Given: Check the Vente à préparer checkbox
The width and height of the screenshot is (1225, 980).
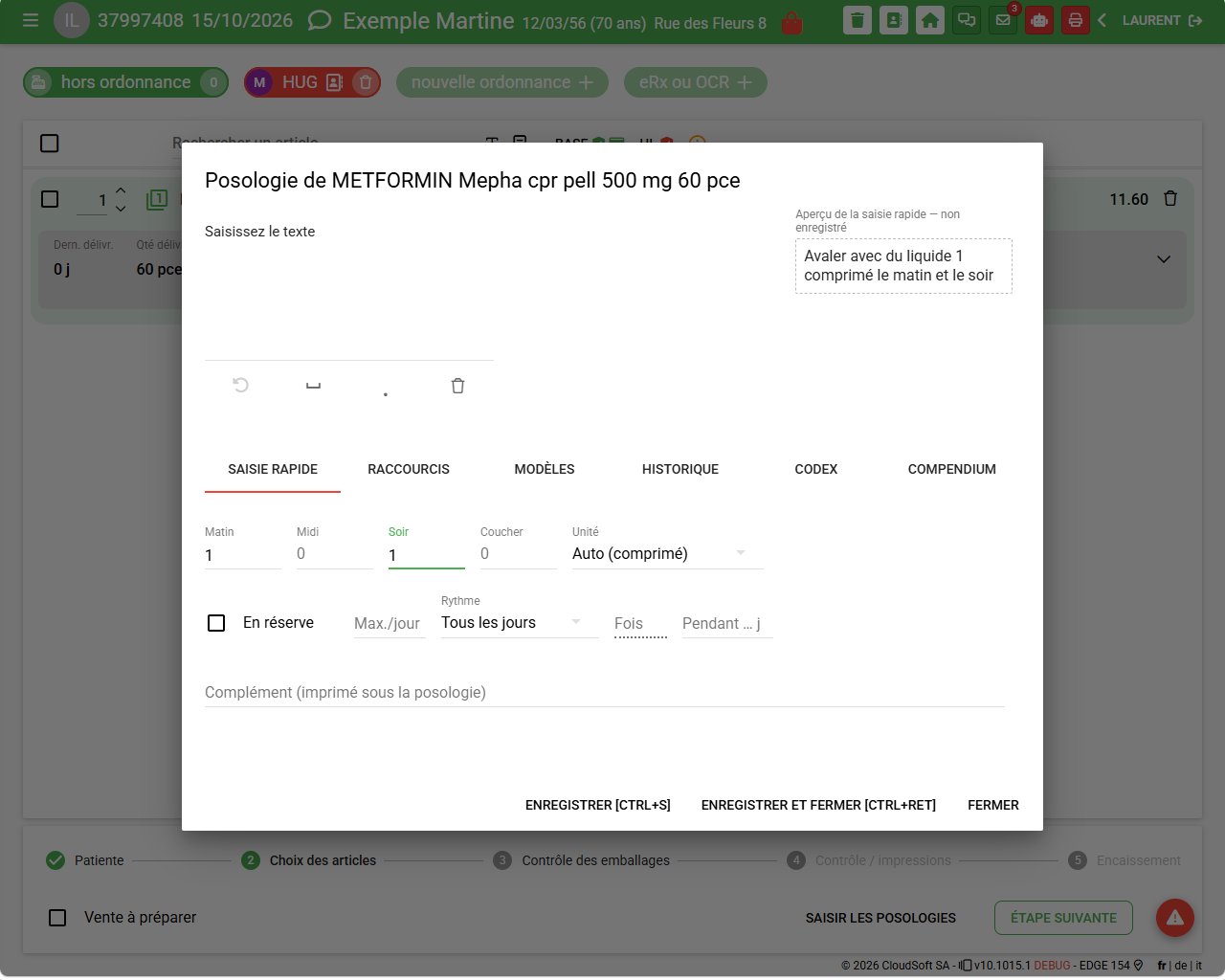Looking at the screenshot, I should tap(57, 918).
